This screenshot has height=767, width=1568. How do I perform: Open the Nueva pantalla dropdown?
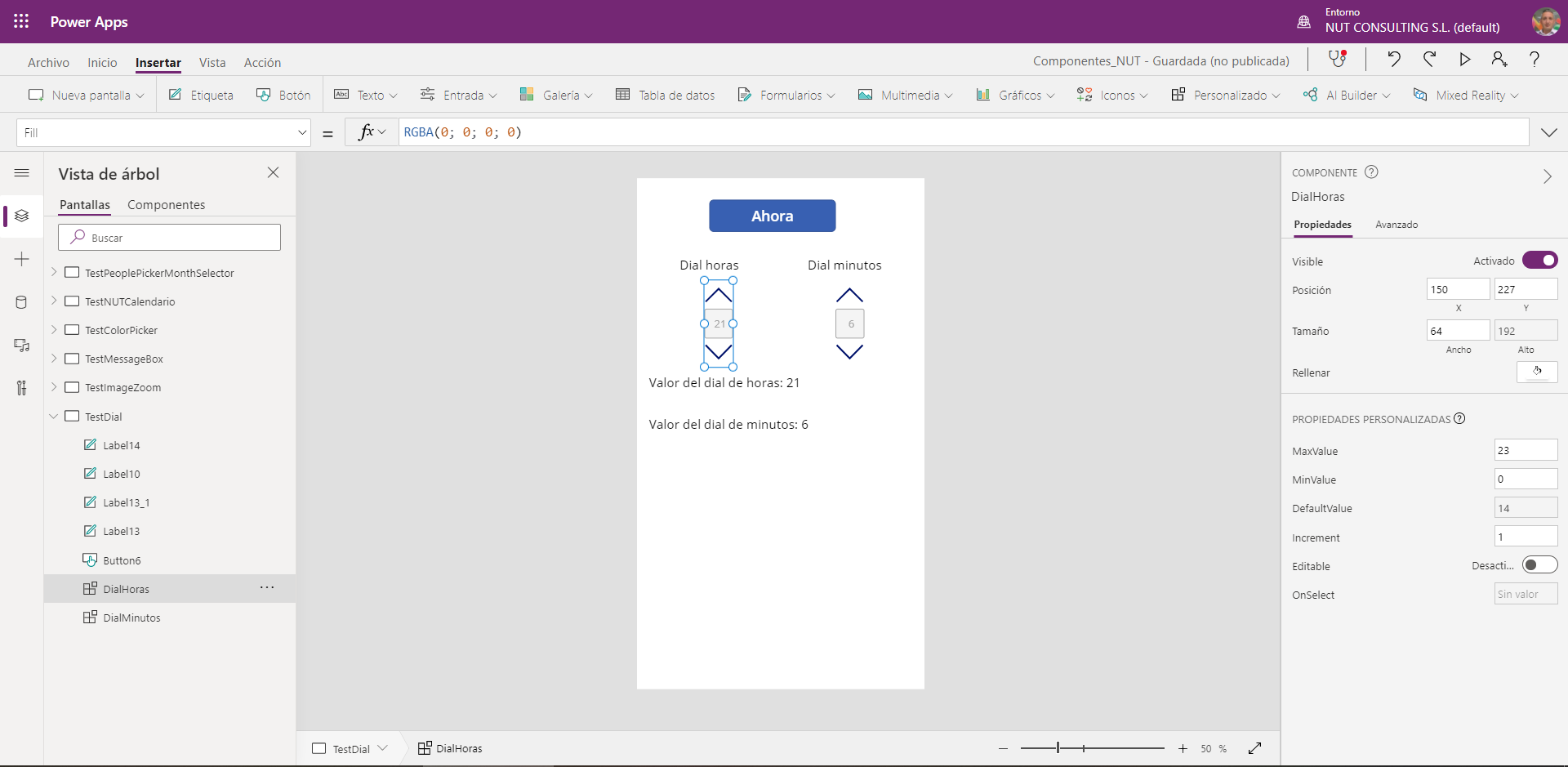[x=86, y=95]
